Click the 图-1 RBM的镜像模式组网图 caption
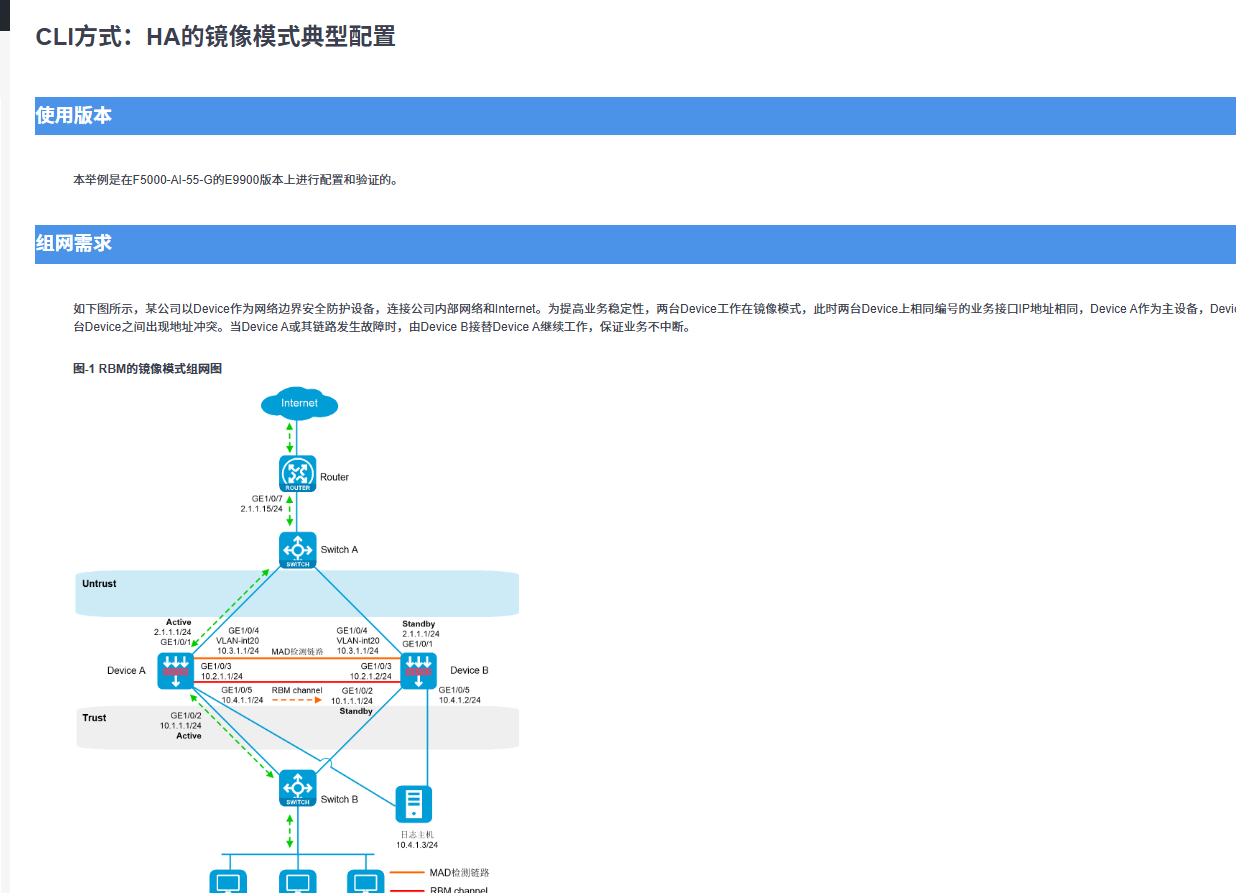1236x893 pixels. pyautogui.click(x=147, y=369)
